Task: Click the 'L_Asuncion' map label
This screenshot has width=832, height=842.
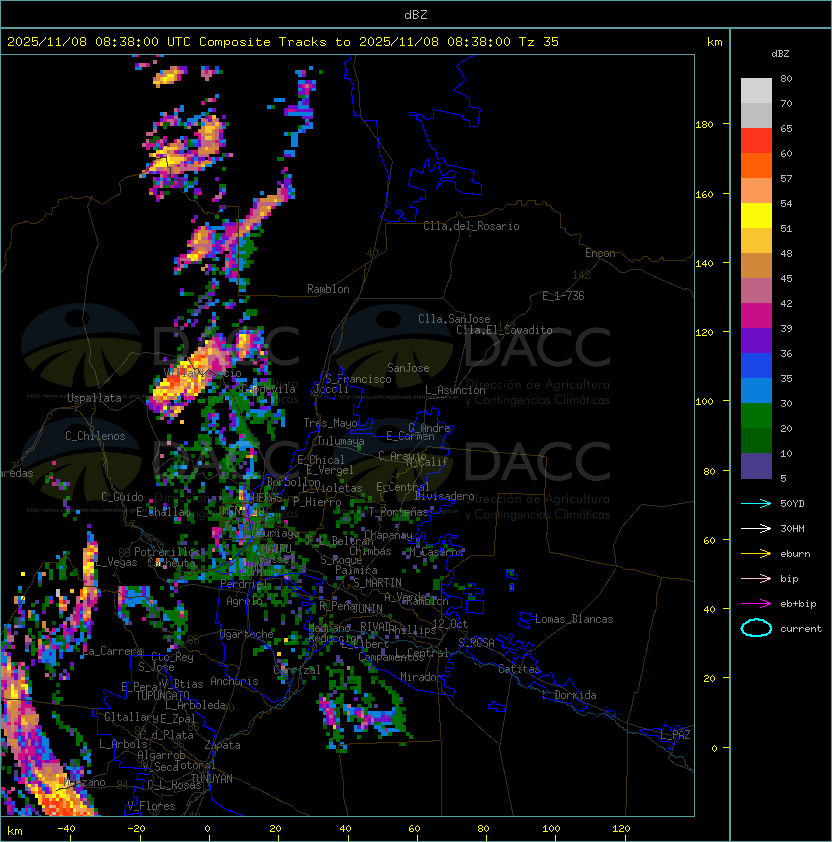Action: (455, 390)
